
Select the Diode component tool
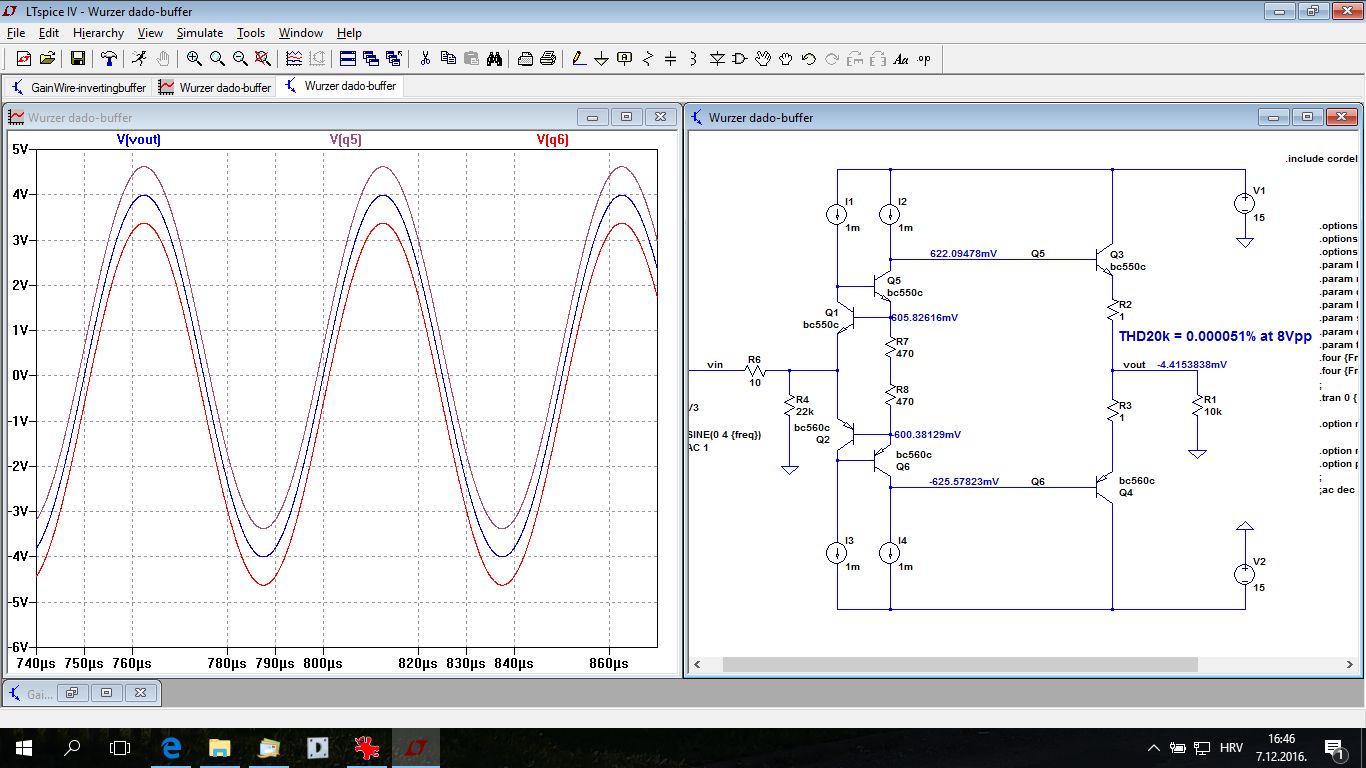click(x=717, y=59)
